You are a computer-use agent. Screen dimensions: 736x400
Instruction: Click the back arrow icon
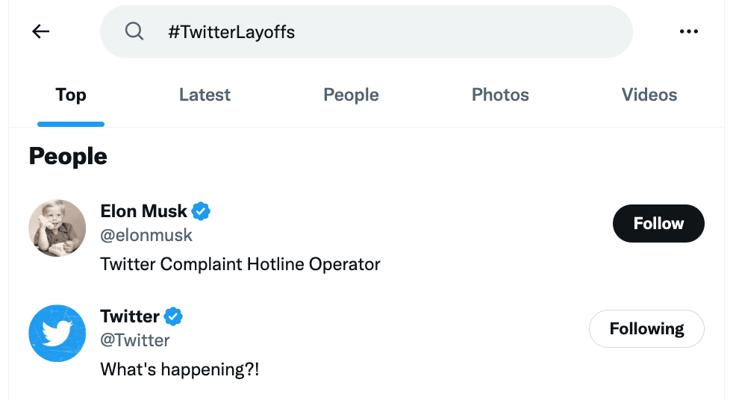pyautogui.click(x=40, y=31)
